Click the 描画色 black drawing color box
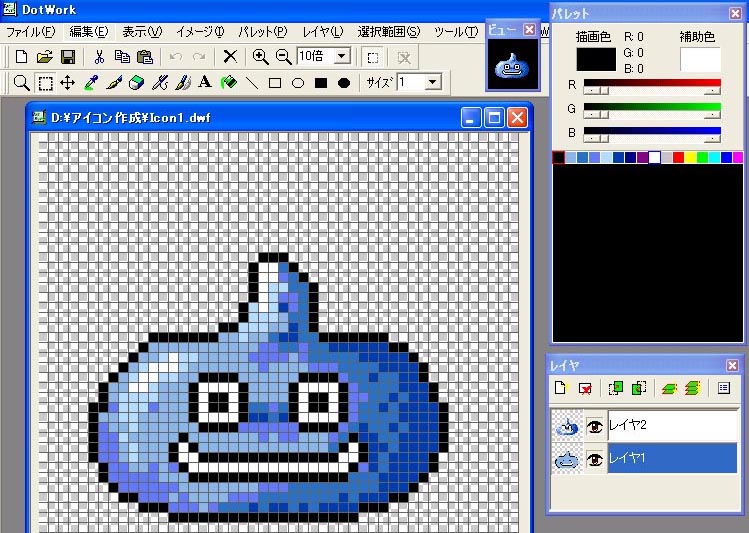The height and width of the screenshot is (533, 749). tap(596, 59)
